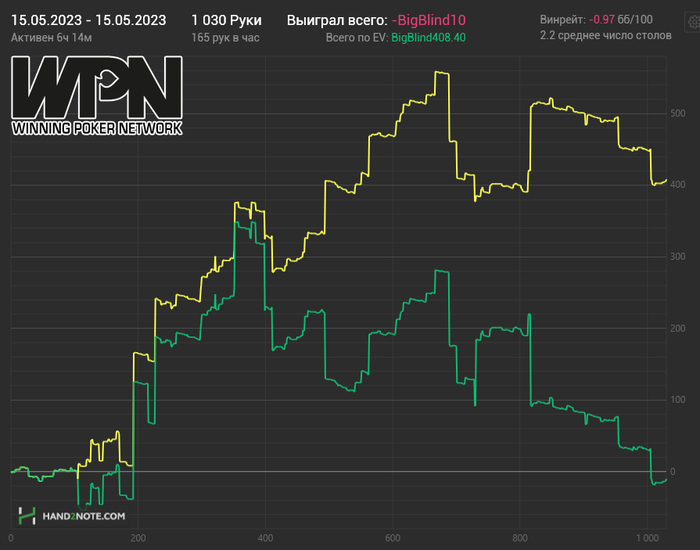Click y-axis label 300
Image resolution: width=700 pixels, height=550 pixels.
coord(678,256)
